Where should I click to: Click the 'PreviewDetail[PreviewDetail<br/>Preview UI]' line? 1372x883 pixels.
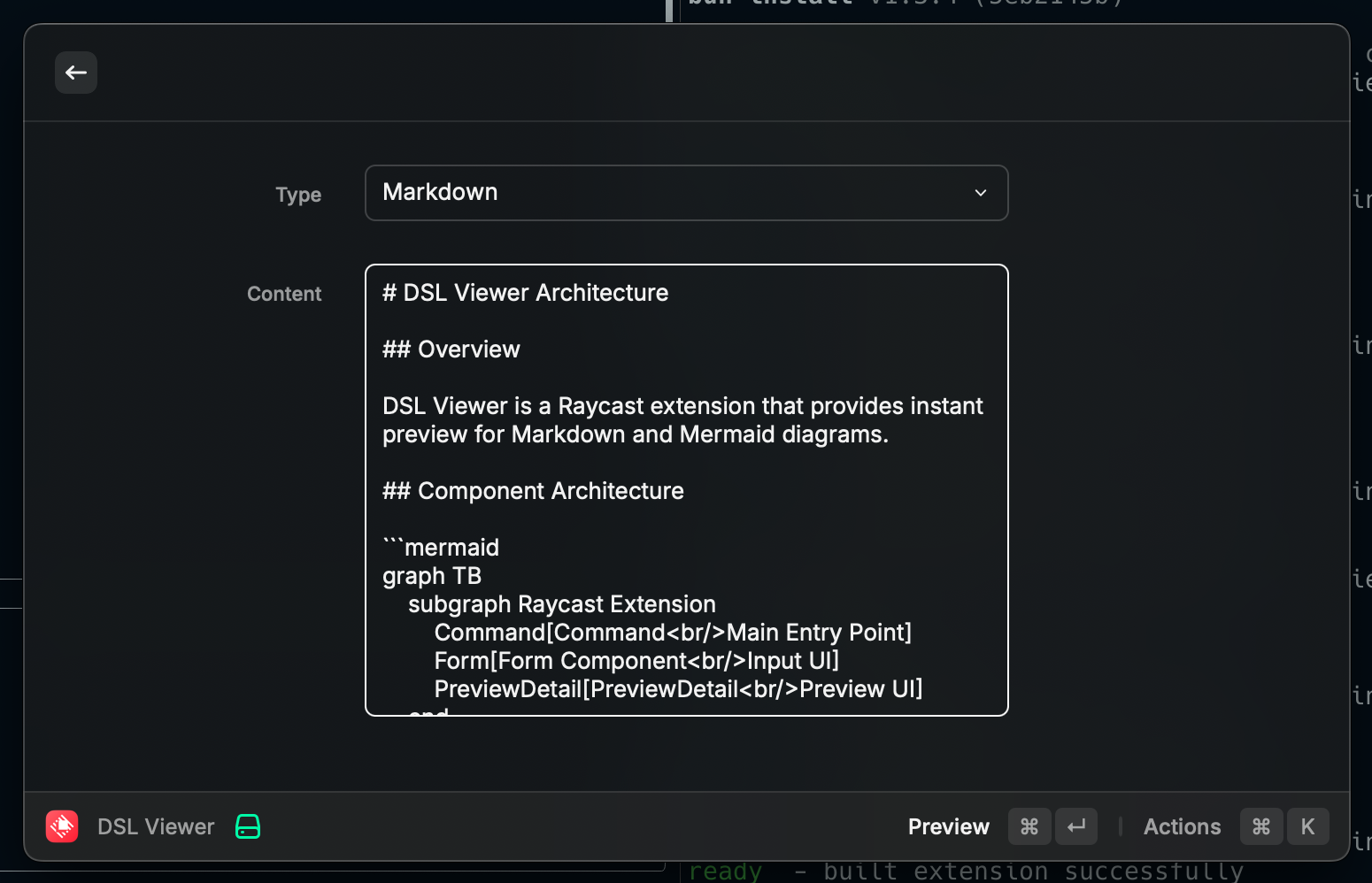coord(678,689)
